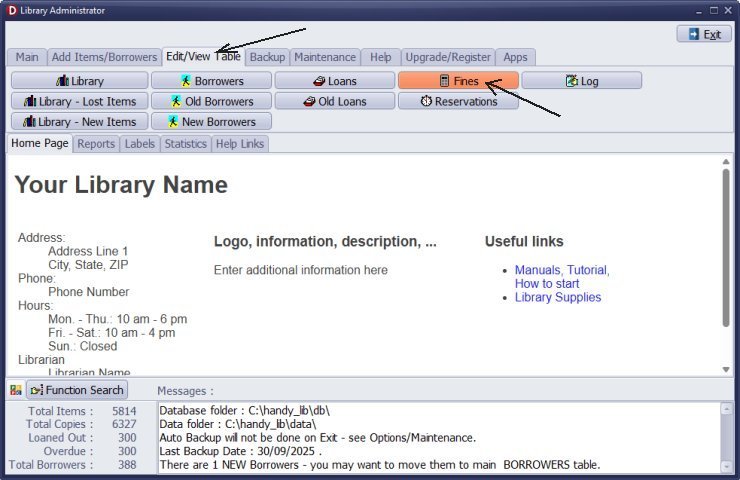Open the Old Loans table
Viewport: 740px width, 480px height.
point(335,101)
